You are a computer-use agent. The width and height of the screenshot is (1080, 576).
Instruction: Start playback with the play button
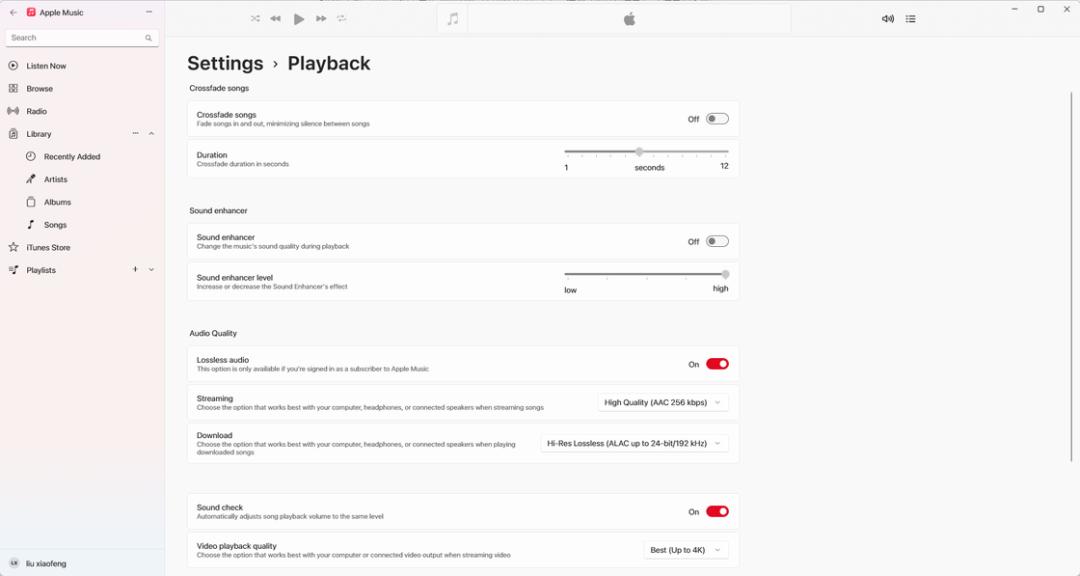[x=298, y=19]
